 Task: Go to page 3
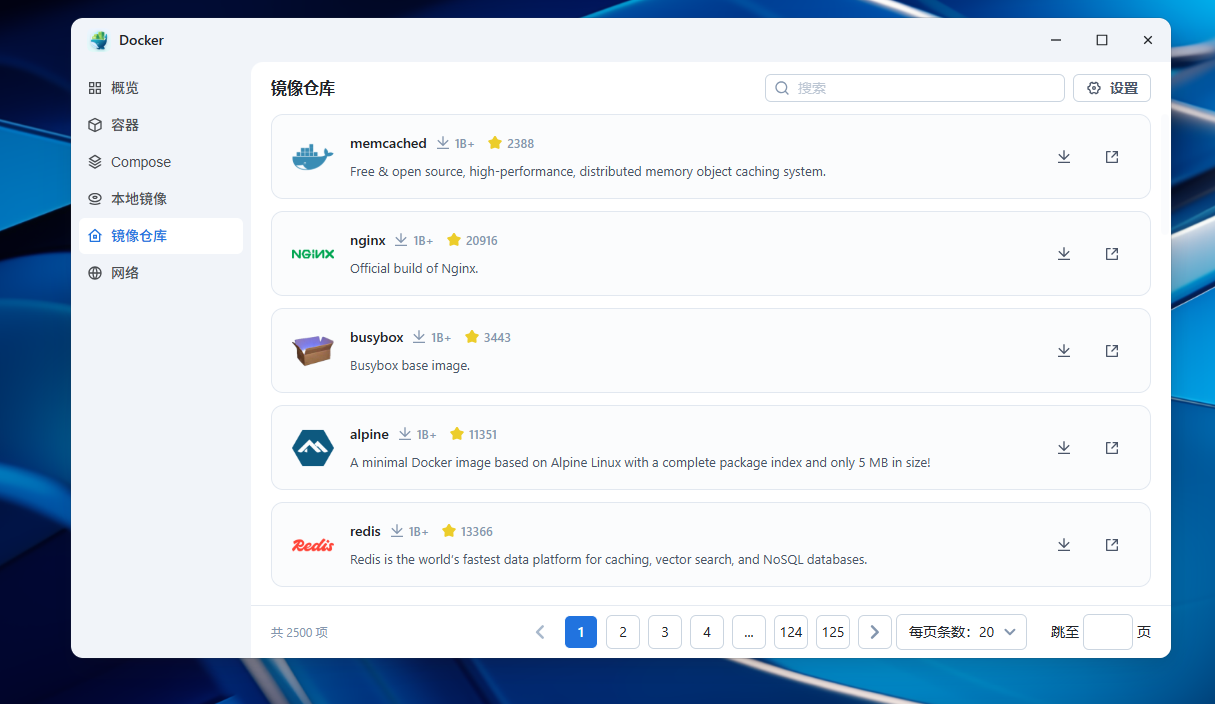[665, 632]
